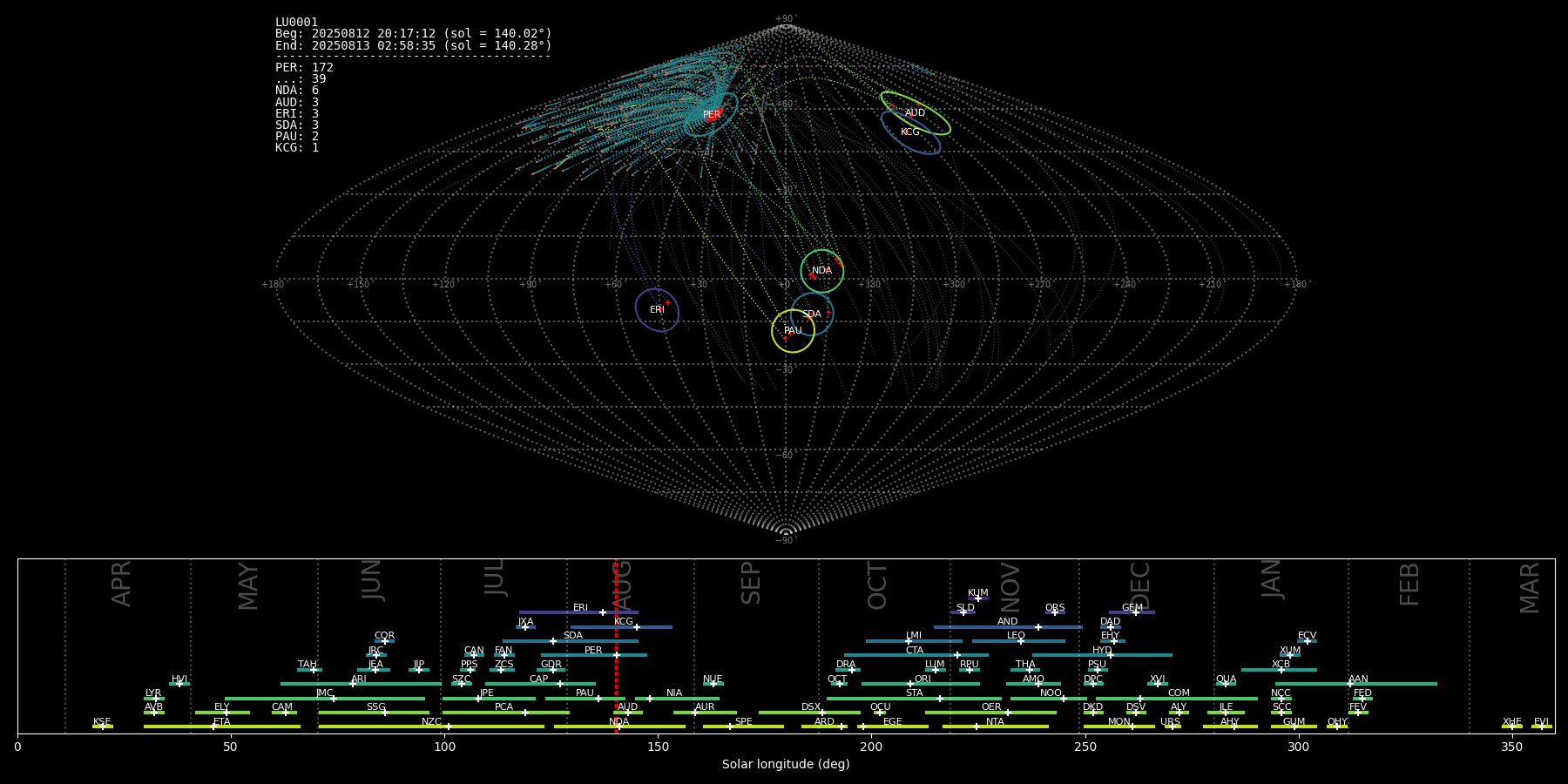The width and height of the screenshot is (1568, 784).
Task: Click the NZC shower label in timeline
Action: [x=432, y=722]
